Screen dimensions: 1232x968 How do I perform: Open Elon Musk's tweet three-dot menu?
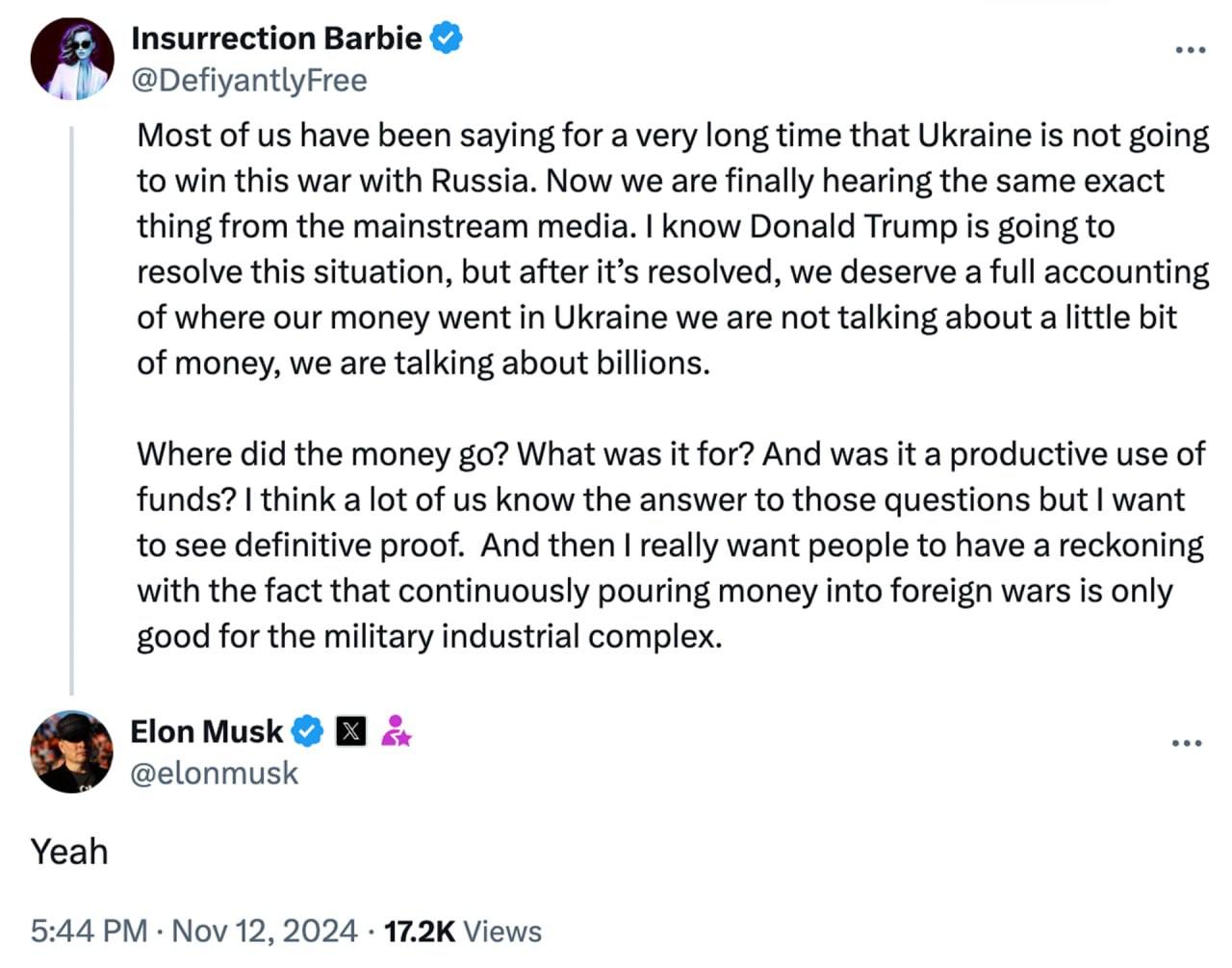point(1187,743)
